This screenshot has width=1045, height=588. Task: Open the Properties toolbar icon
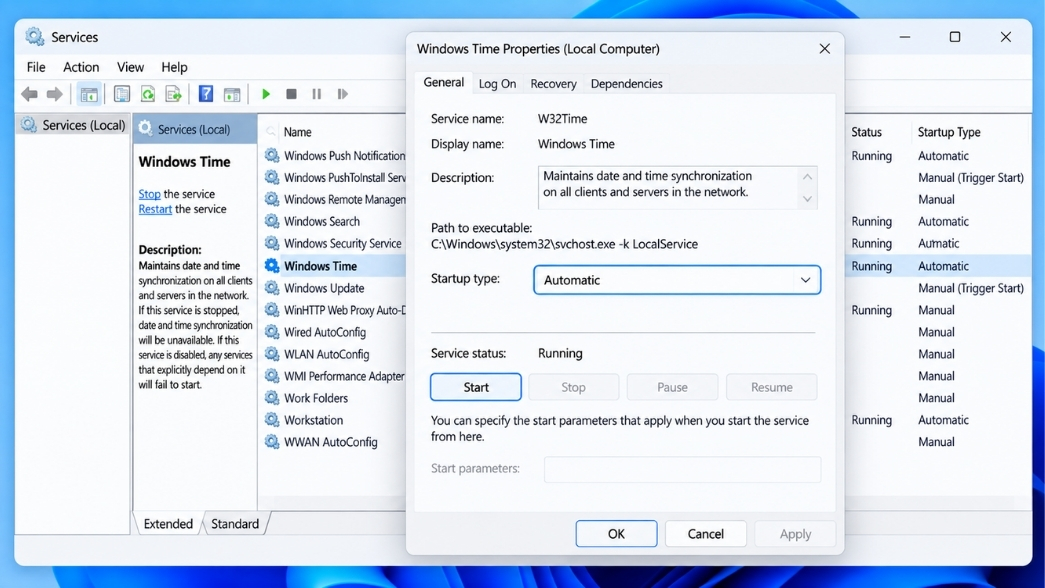(121, 94)
